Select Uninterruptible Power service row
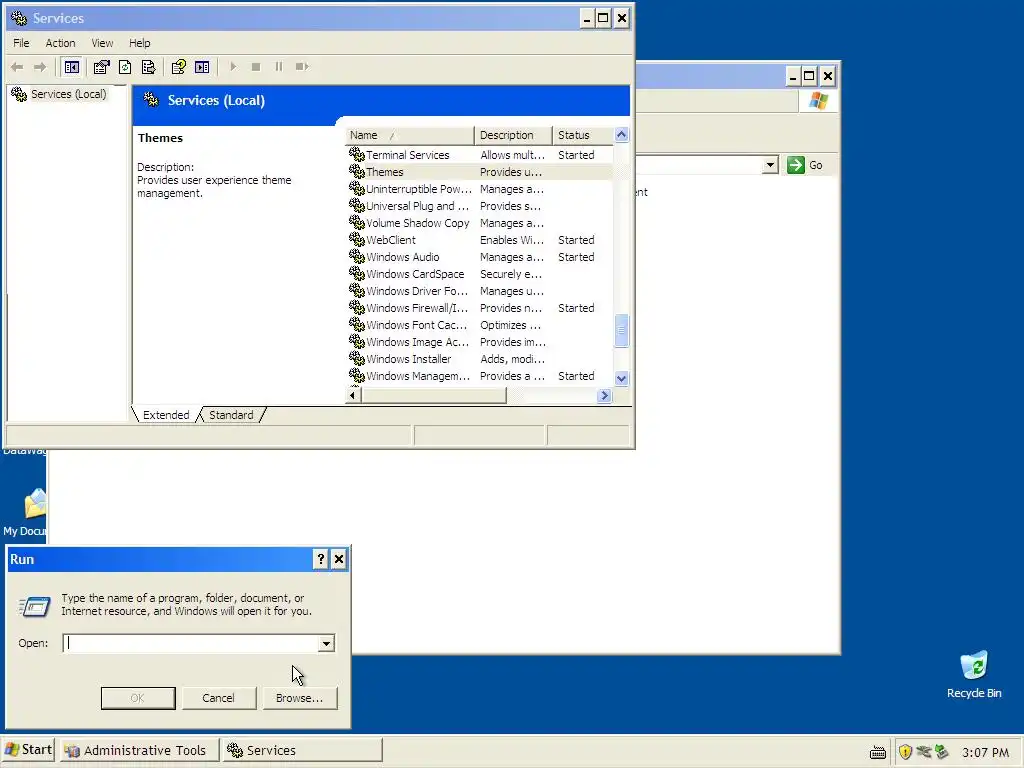 point(479,189)
